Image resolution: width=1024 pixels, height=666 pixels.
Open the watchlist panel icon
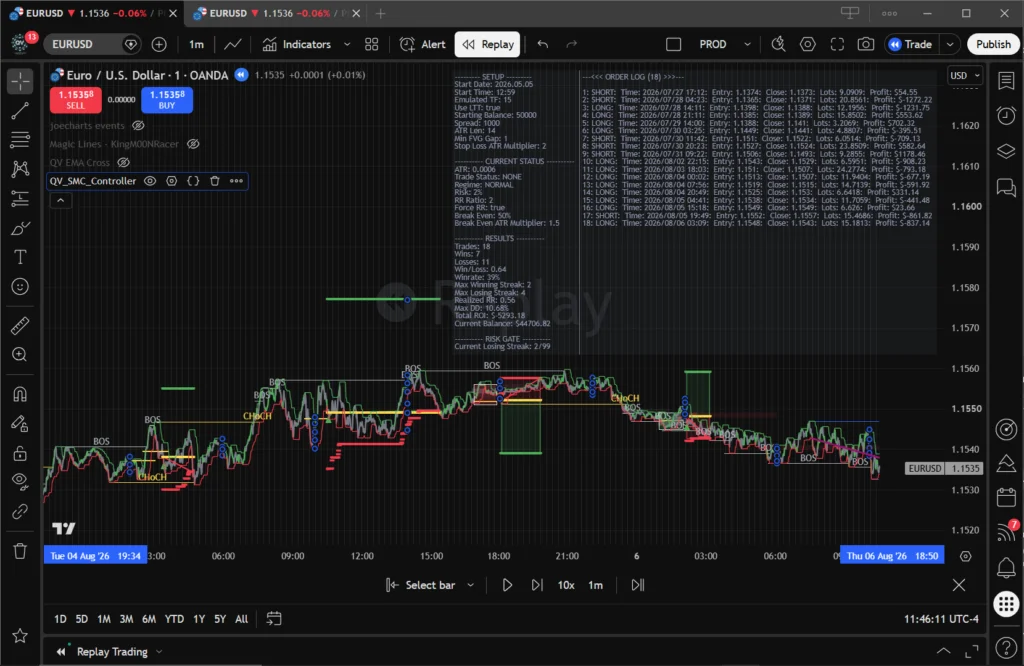[x=1006, y=81]
